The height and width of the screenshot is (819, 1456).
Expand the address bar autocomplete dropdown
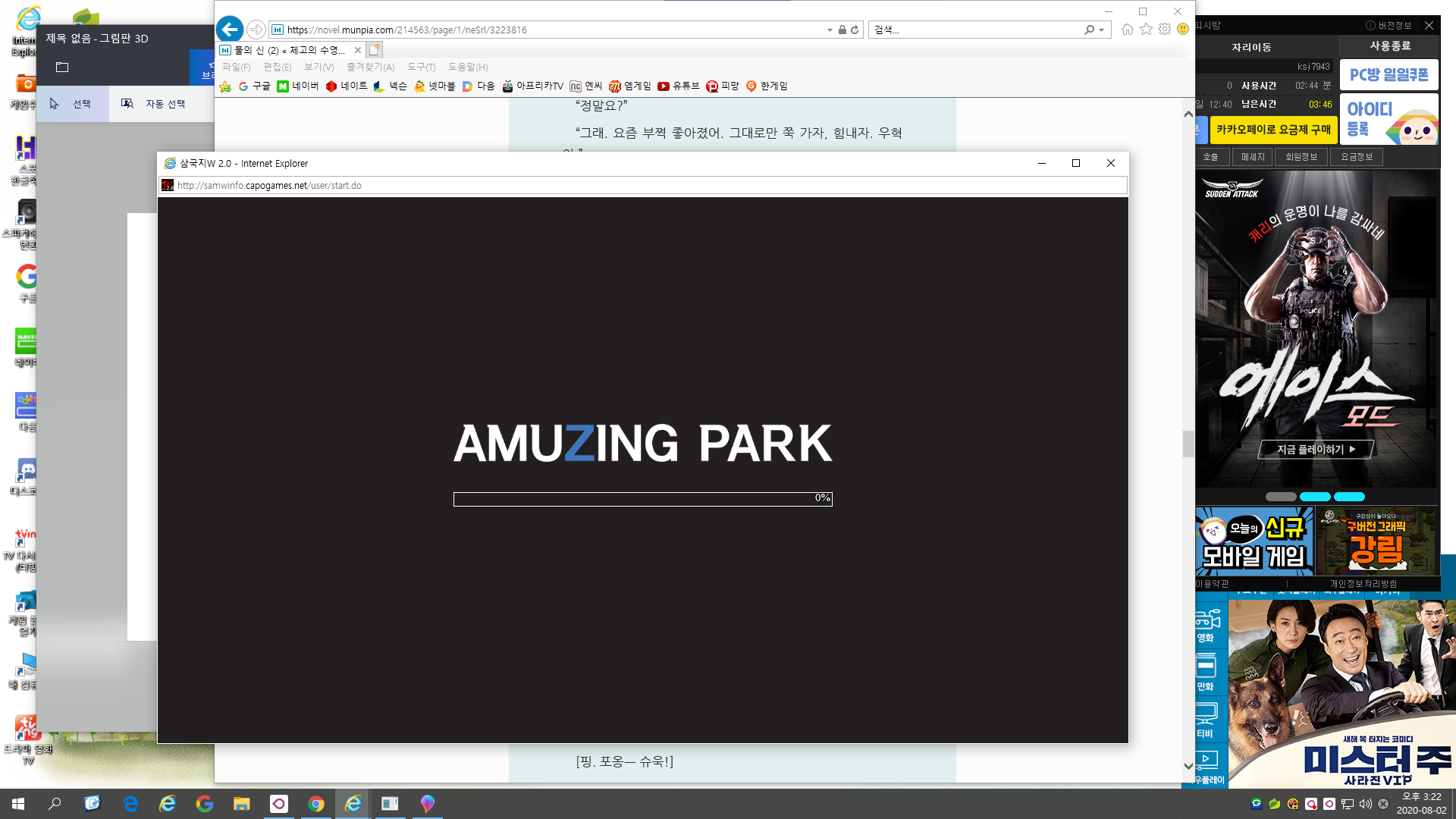[830, 30]
